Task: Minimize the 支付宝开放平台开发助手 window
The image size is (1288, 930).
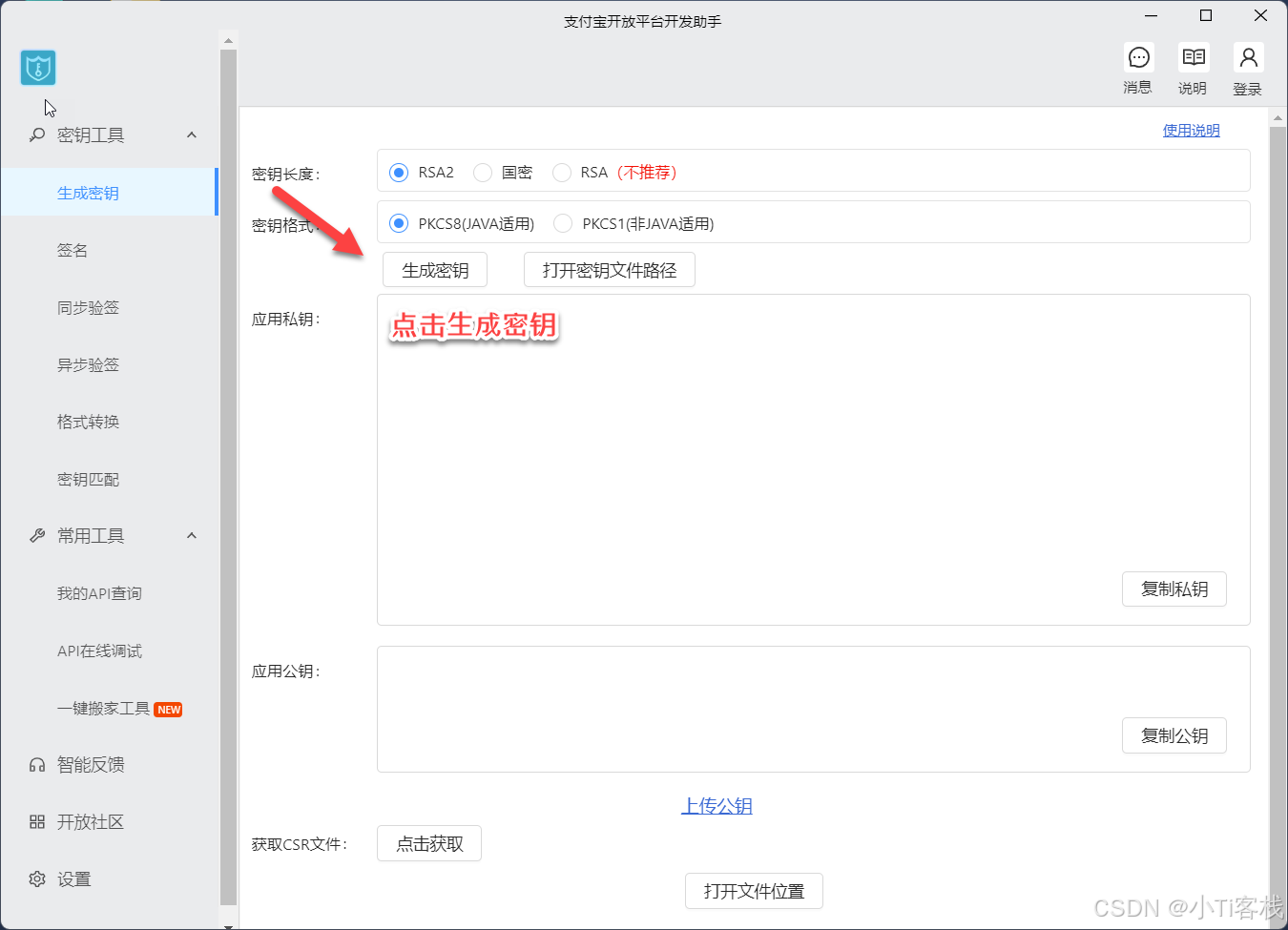Action: 1152,16
